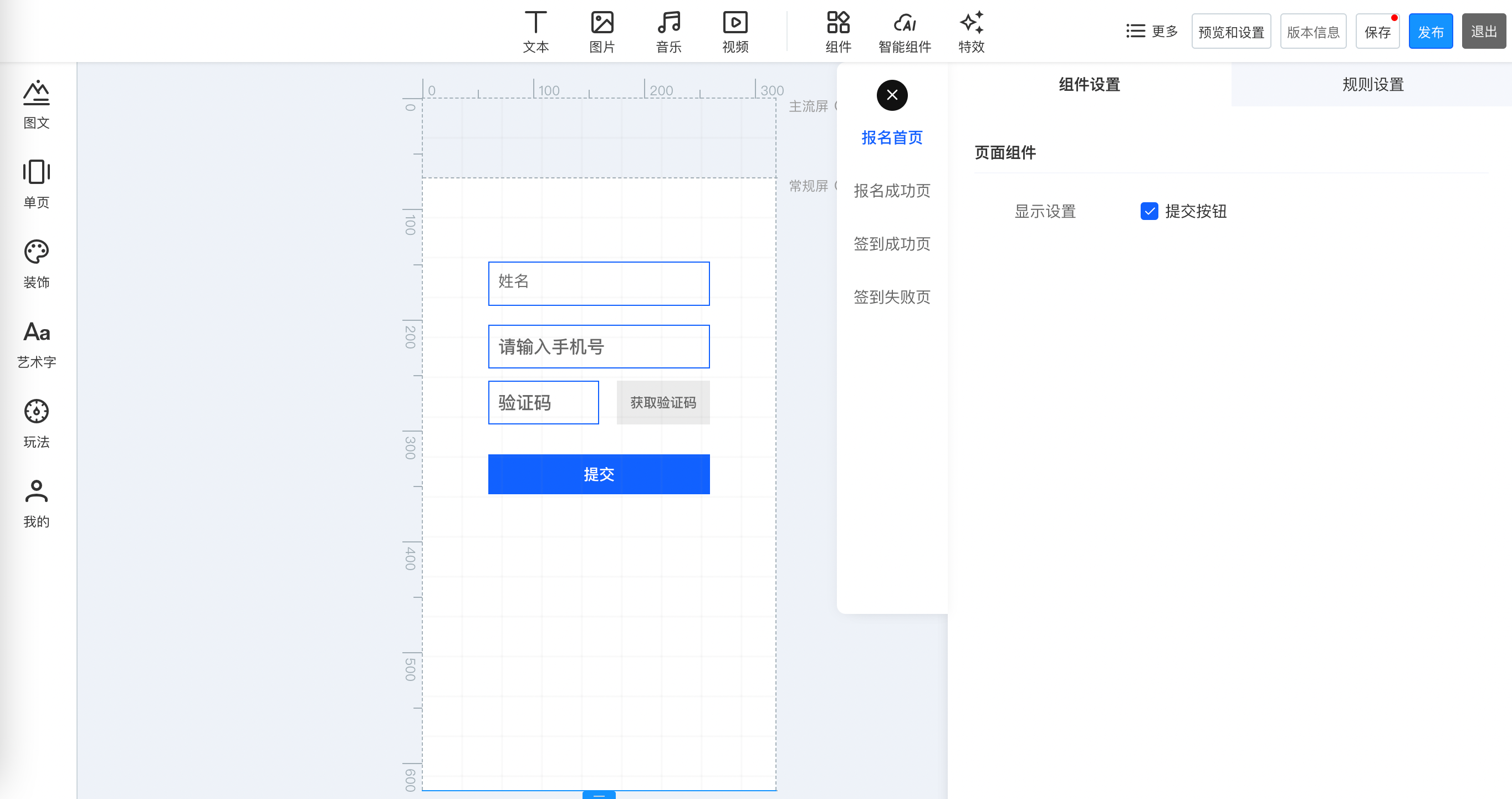Add 音乐 music from the toolbar
This screenshot has width=1512, height=799.
tap(668, 32)
